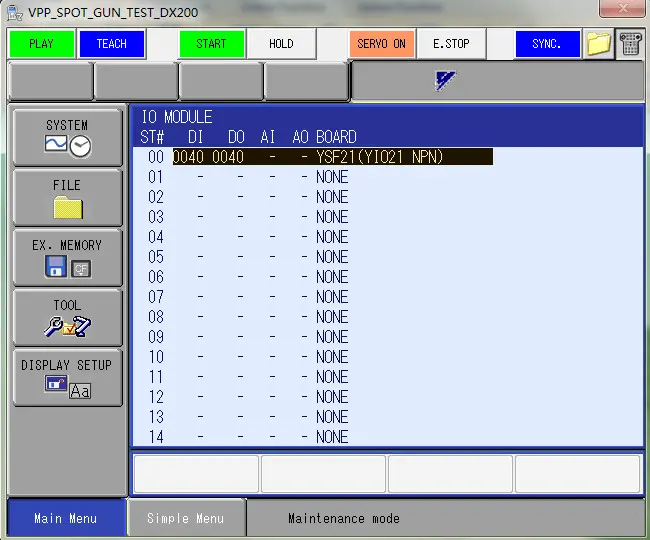Image resolution: width=650 pixels, height=540 pixels.
Task: Click the SYNC. button
Action: [x=547, y=44]
